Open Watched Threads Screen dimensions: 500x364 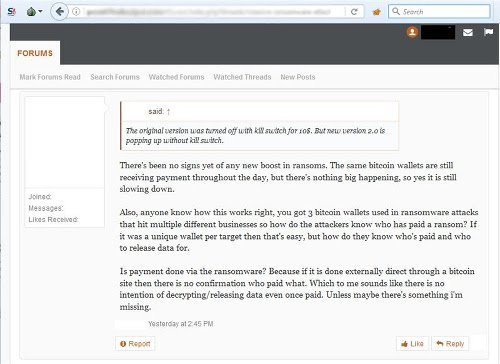242,77
